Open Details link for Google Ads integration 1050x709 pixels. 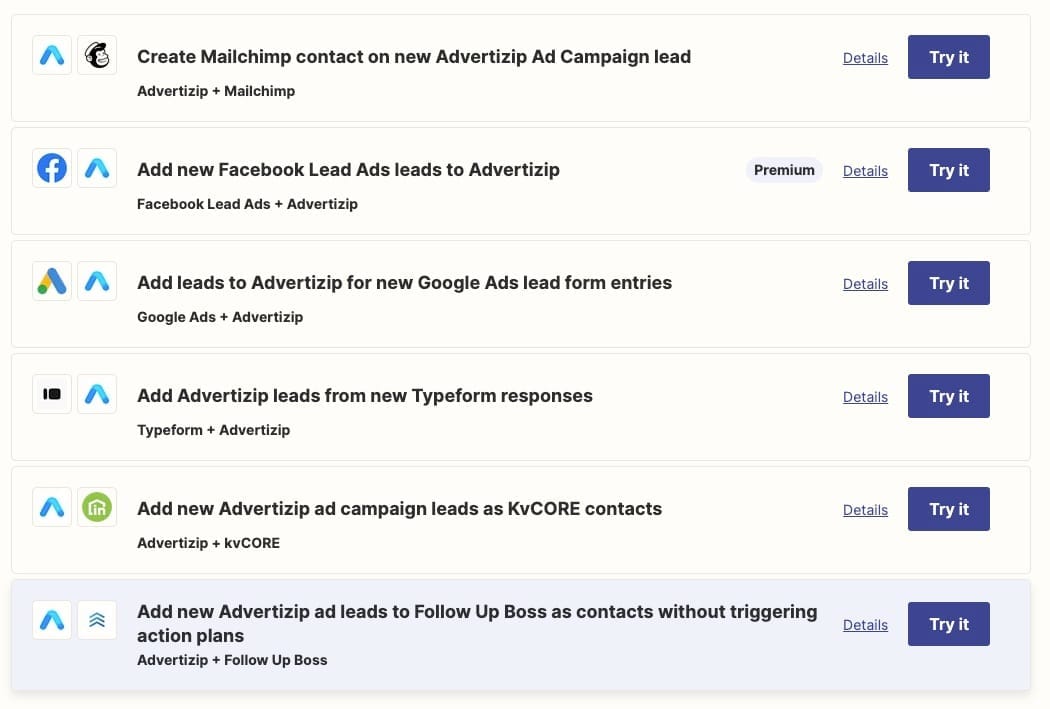tap(865, 284)
